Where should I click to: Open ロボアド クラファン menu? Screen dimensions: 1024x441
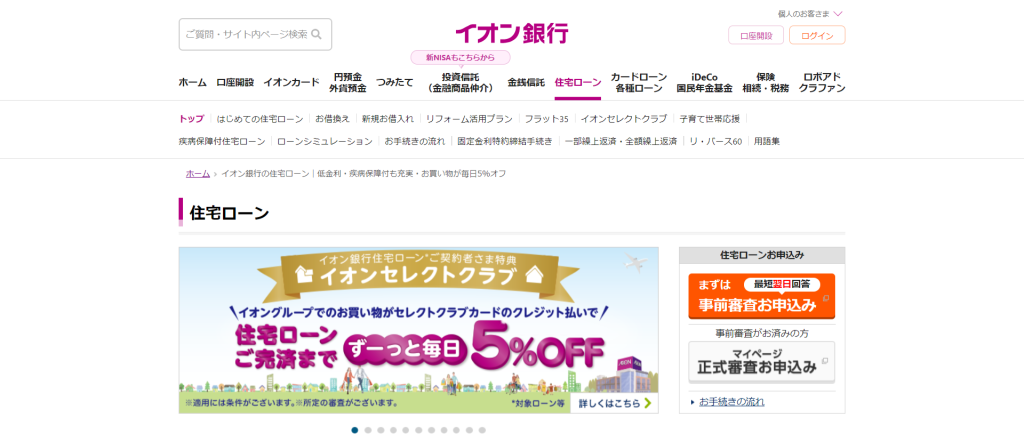tap(822, 82)
